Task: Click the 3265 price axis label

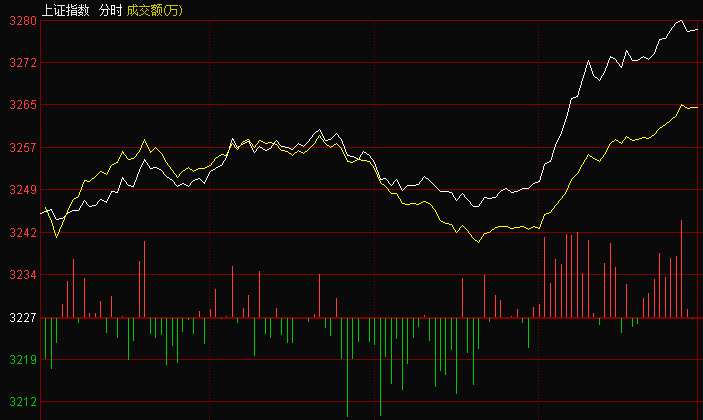Action: coord(23,105)
